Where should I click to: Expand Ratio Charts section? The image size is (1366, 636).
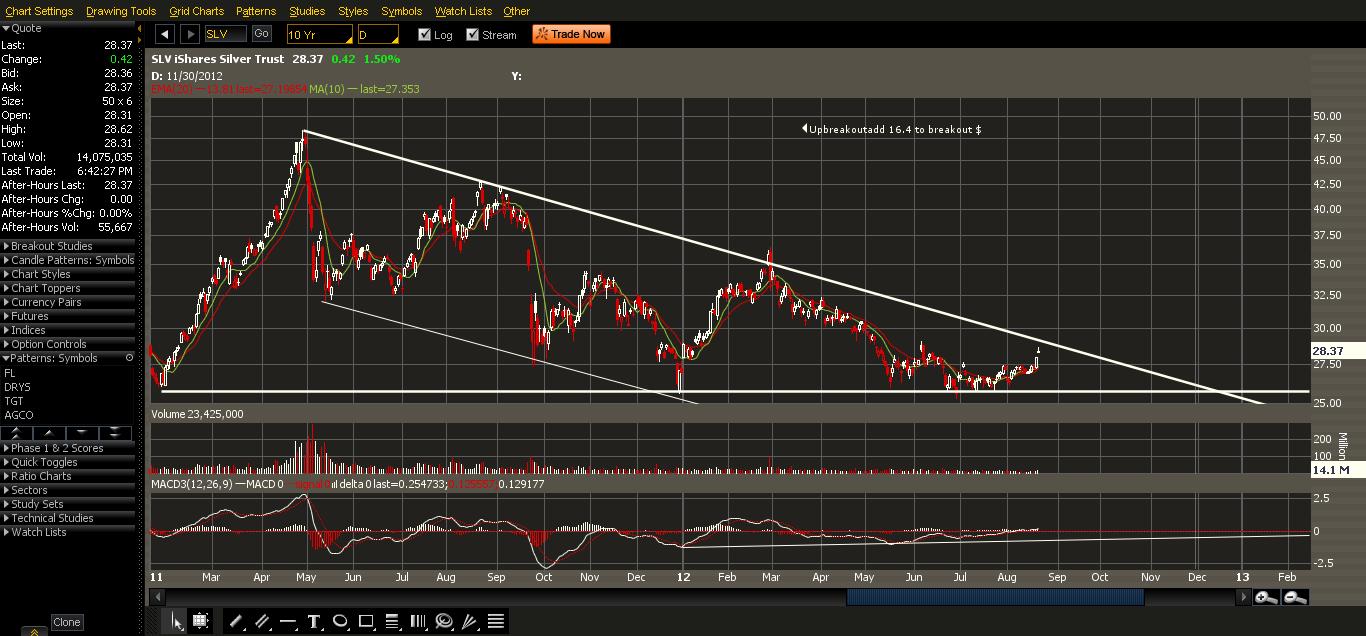pyautogui.click(x=67, y=476)
